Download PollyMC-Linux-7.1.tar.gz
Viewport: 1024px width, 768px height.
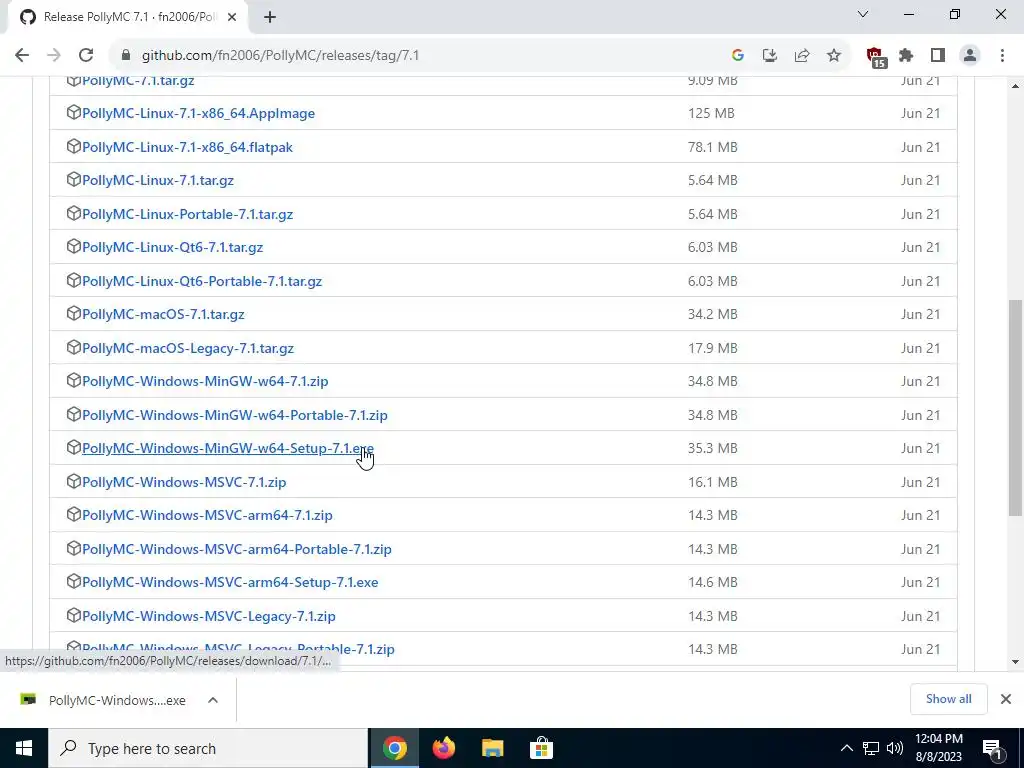click(x=158, y=180)
